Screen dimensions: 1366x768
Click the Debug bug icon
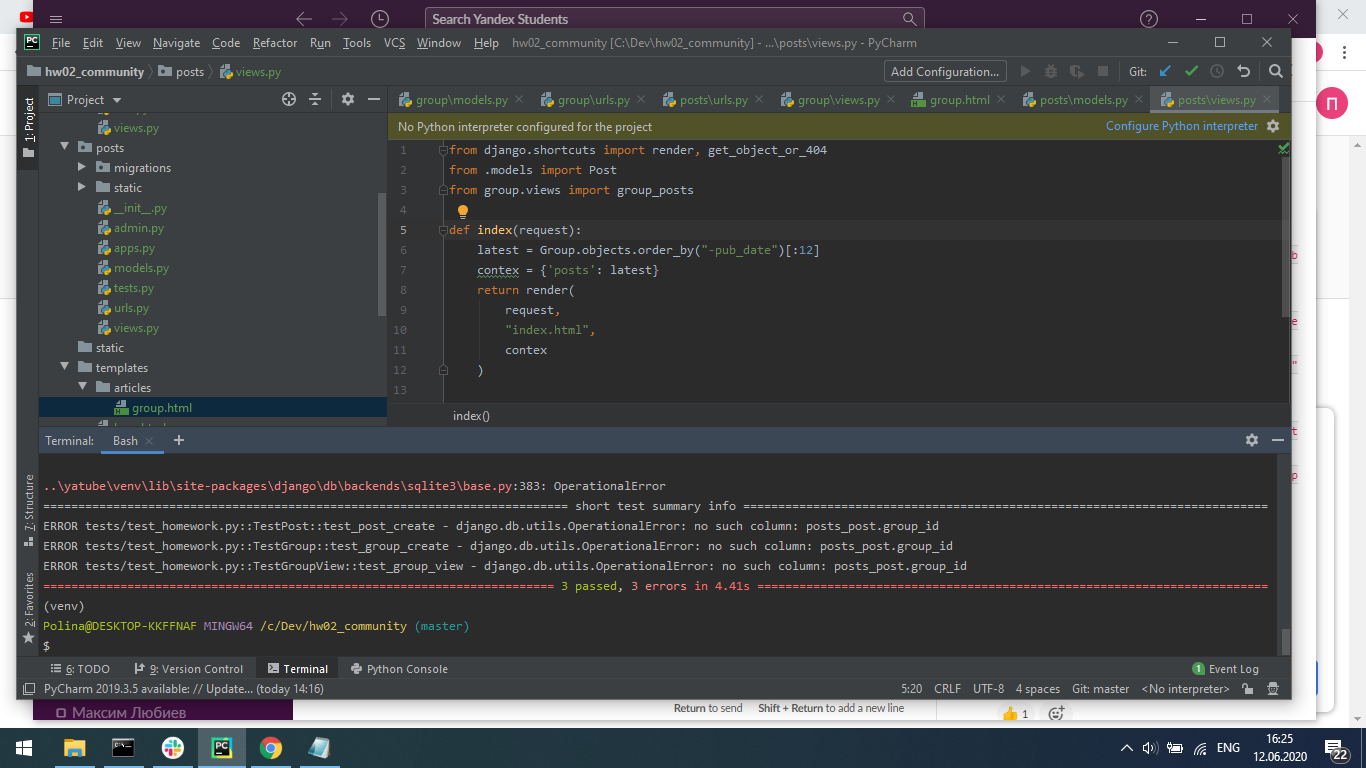1051,71
